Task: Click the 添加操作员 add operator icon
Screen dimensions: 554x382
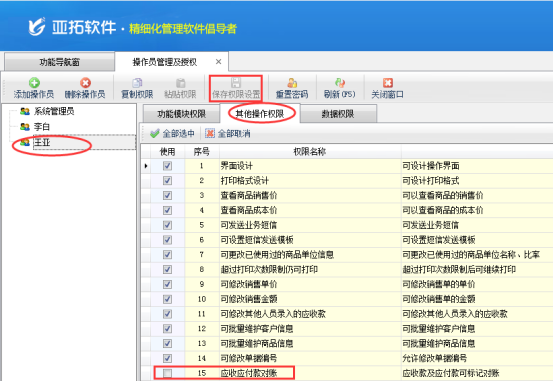Action: pyautogui.click(x=34, y=83)
